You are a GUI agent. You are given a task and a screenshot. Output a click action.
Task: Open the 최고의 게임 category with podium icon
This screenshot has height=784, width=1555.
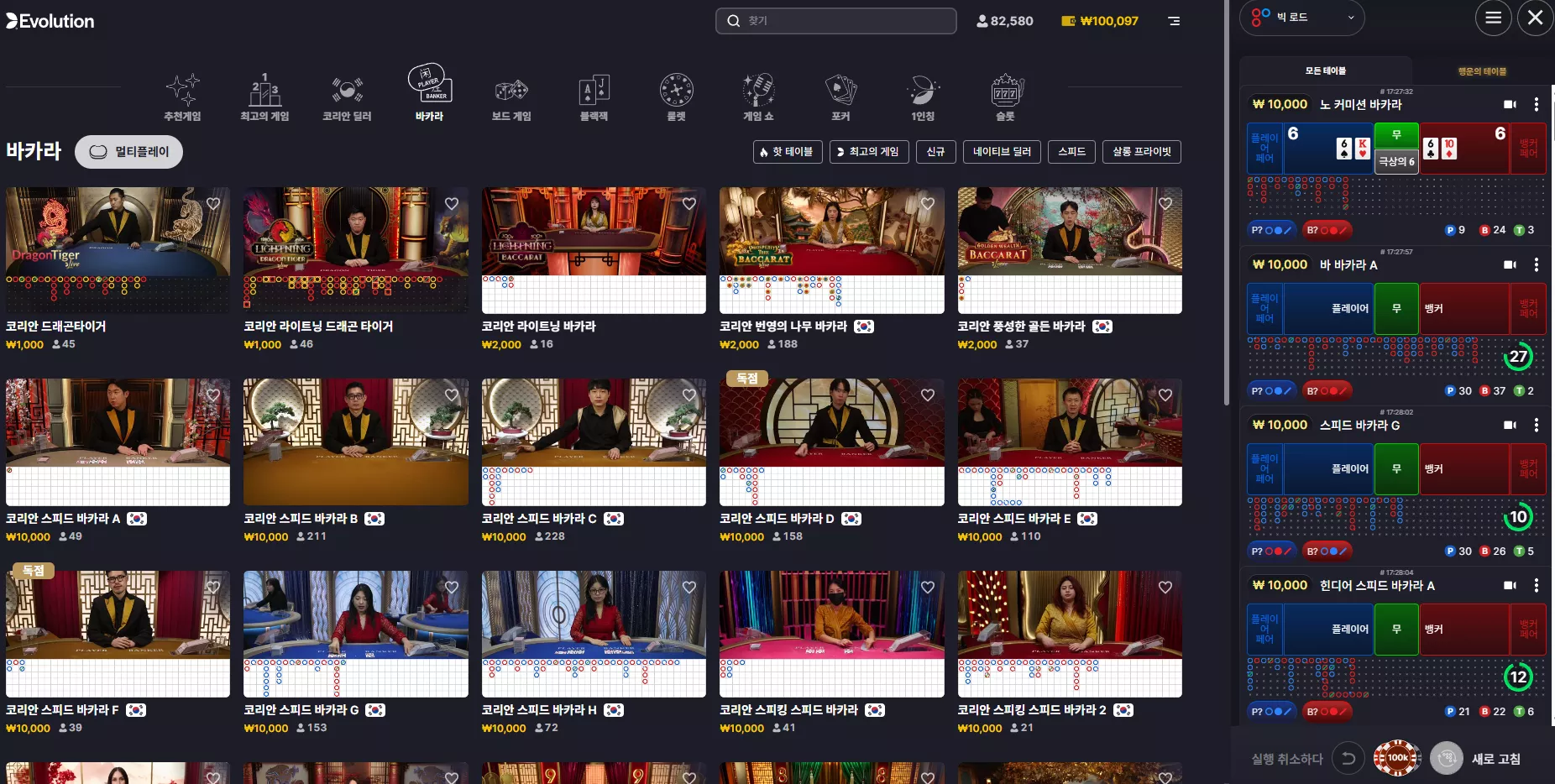tap(264, 97)
